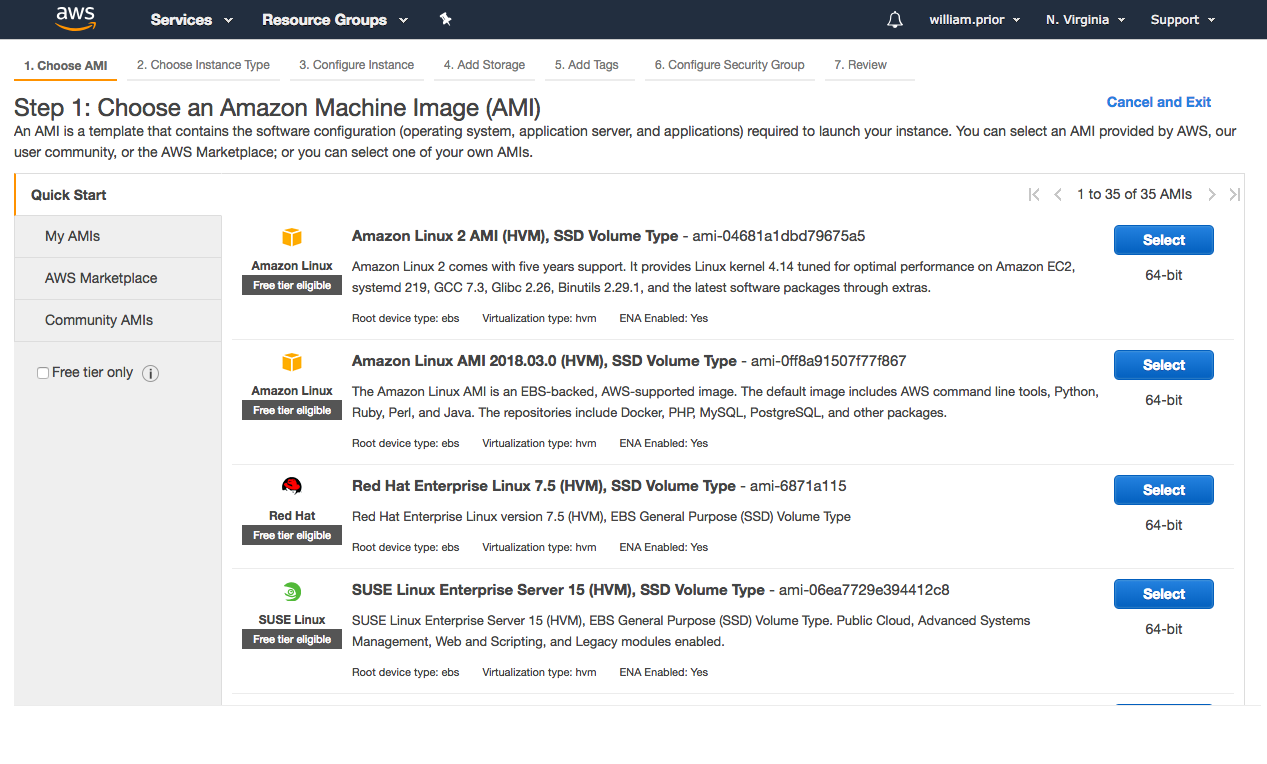Click Free tier eligible badge under Red Hat

click(x=292, y=535)
